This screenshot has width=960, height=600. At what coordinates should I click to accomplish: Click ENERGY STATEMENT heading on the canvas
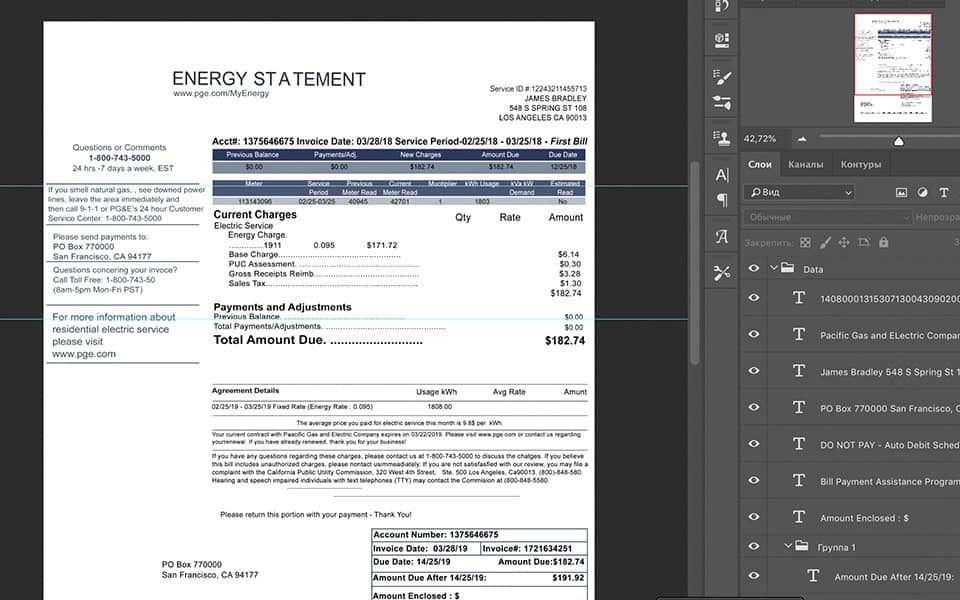tap(269, 79)
